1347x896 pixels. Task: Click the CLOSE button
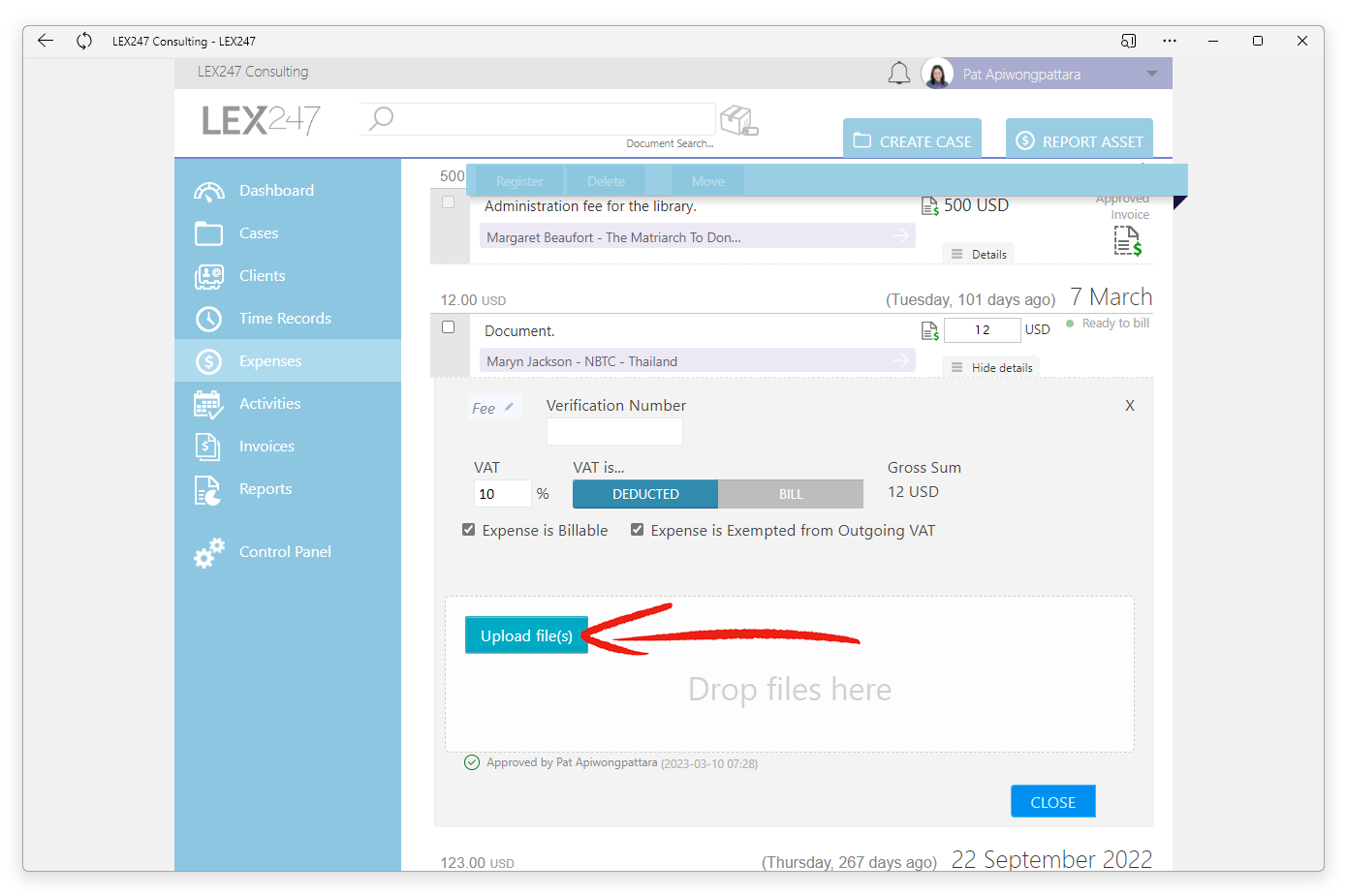click(x=1053, y=802)
